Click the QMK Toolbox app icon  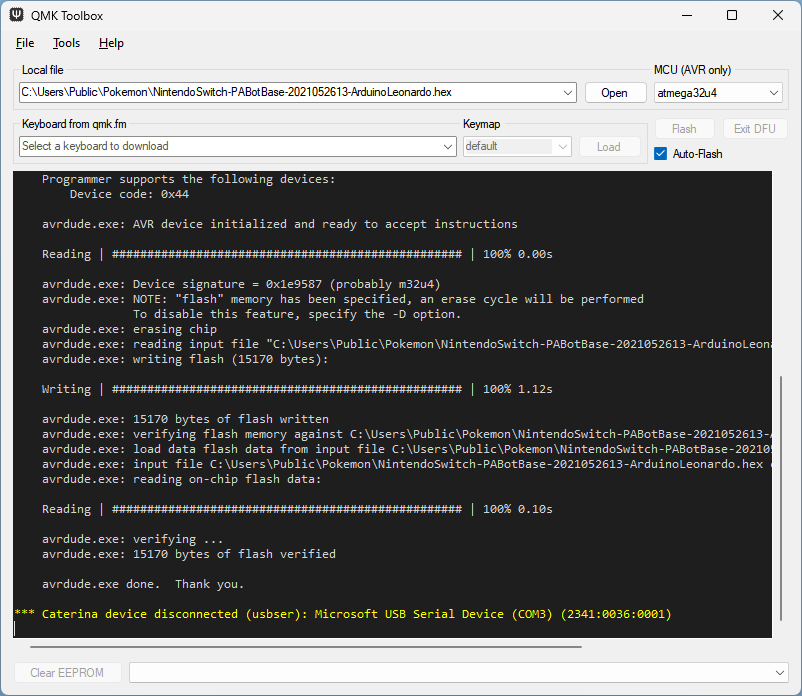[18, 16]
